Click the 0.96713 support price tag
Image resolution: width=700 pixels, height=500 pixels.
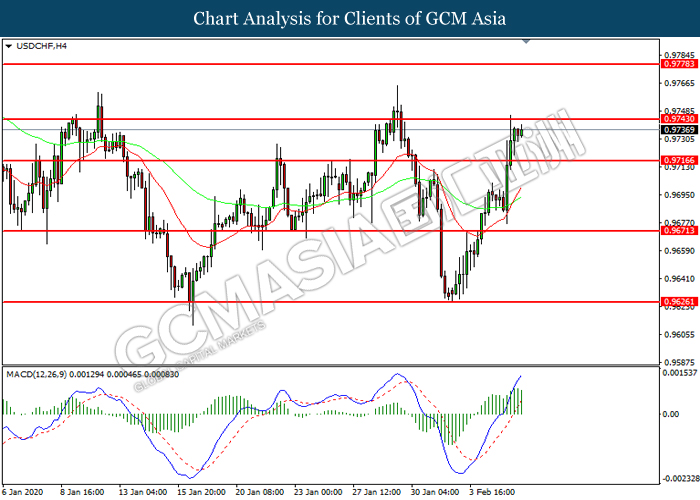pos(677,231)
